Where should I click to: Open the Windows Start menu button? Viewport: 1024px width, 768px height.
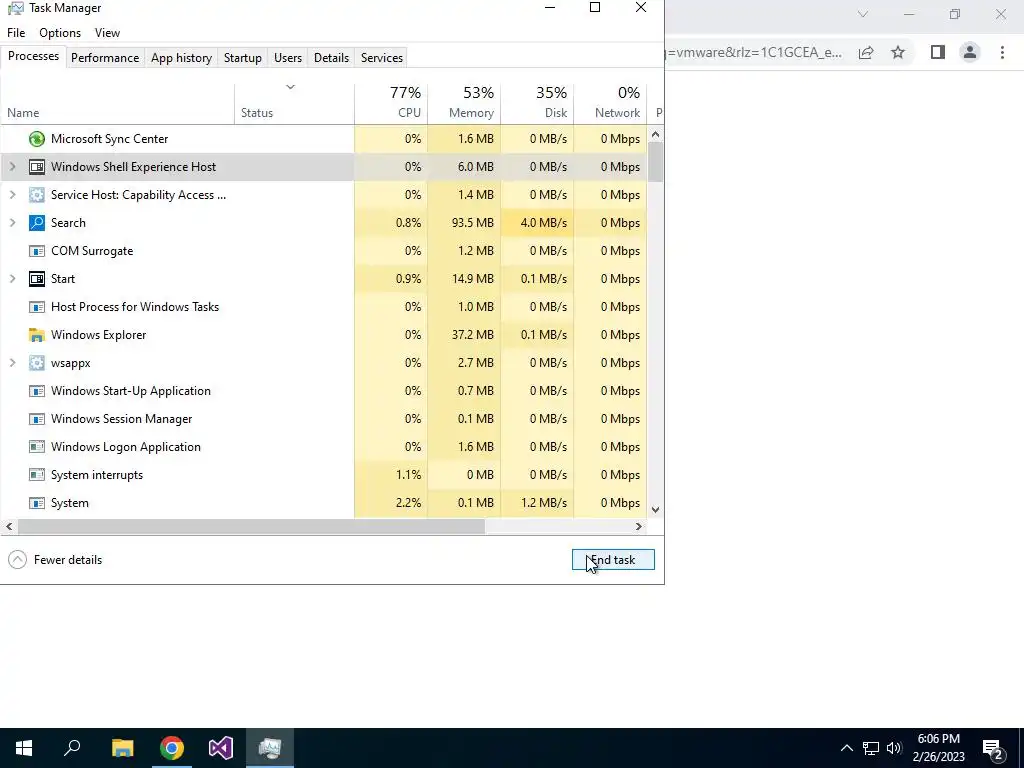pos(24,748)
